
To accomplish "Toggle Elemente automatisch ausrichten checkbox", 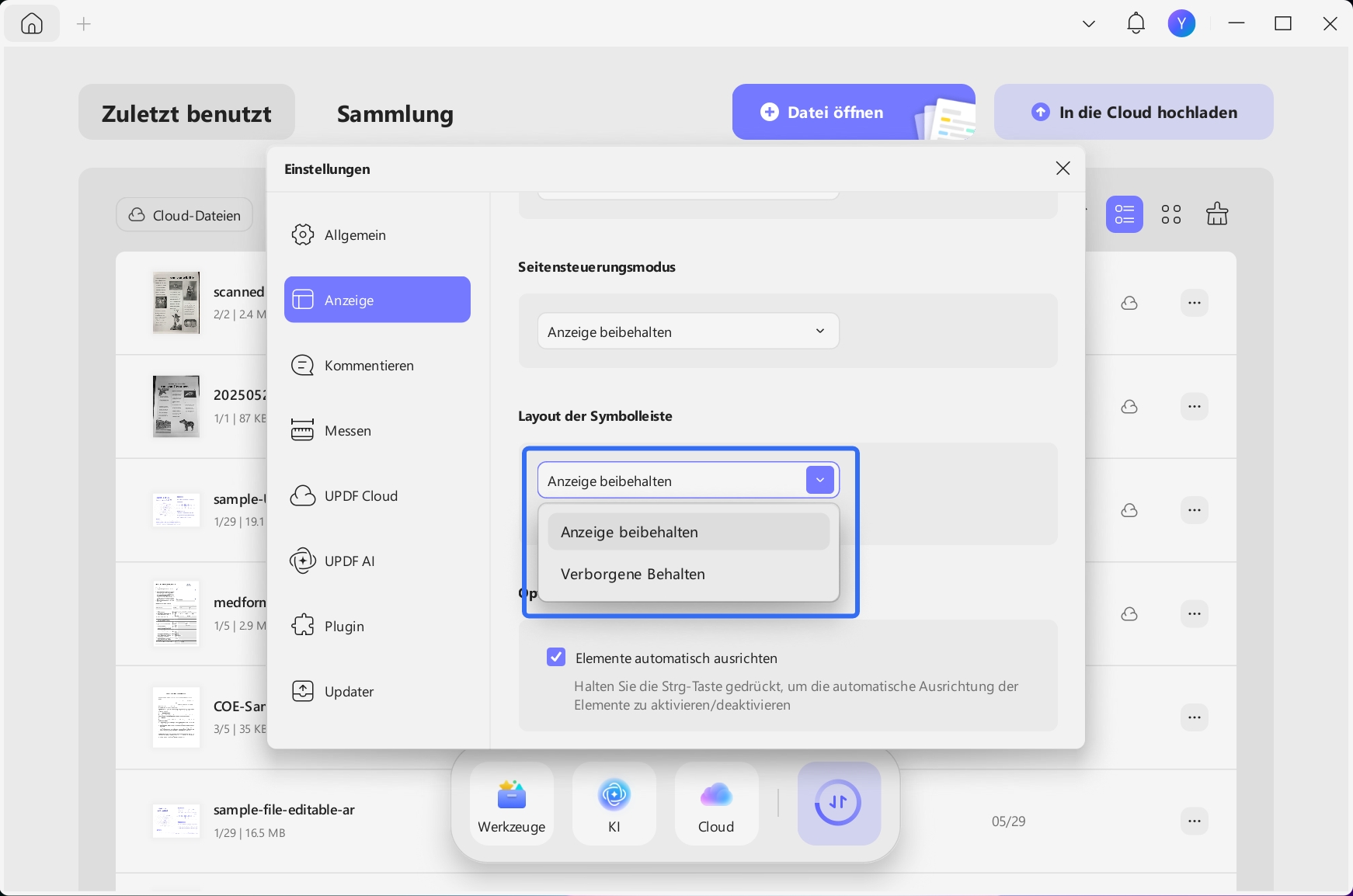I will point(556,658).
